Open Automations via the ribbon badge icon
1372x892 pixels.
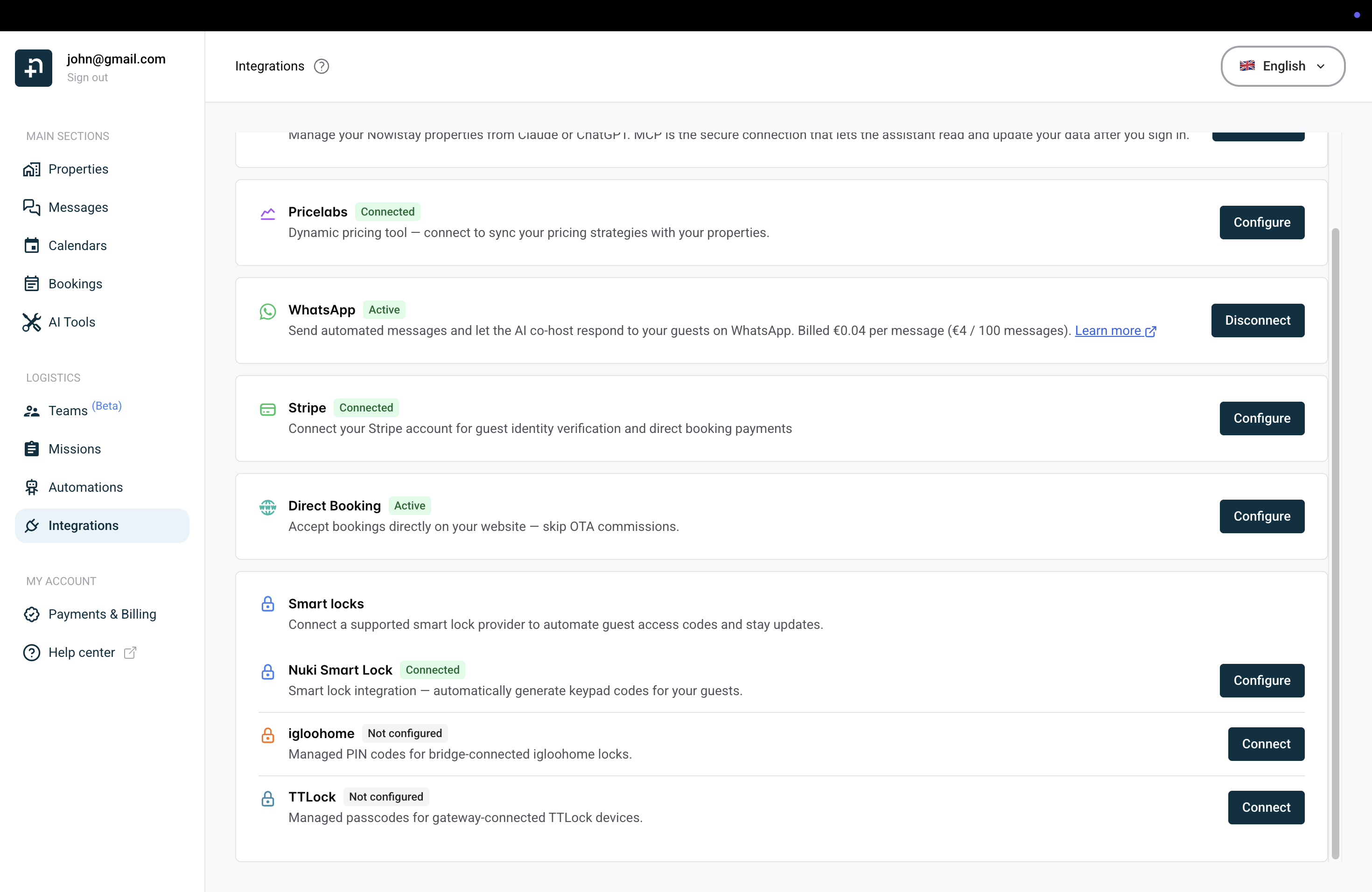(x=32, y=487)
